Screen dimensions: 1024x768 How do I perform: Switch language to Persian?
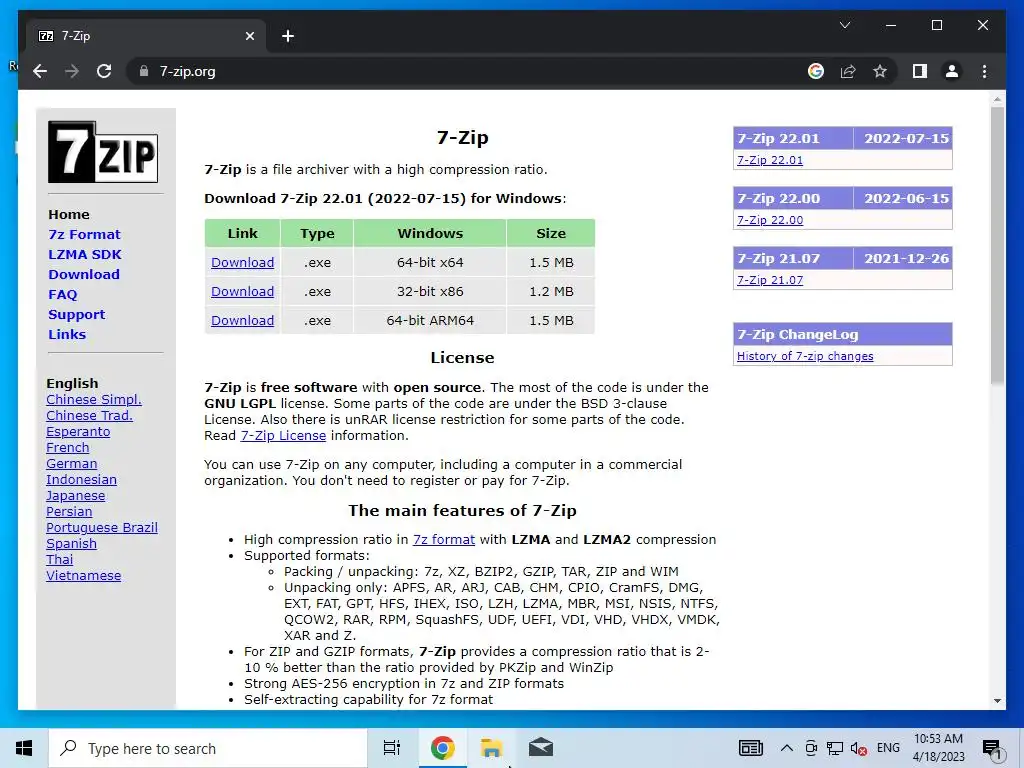(69, 511)
